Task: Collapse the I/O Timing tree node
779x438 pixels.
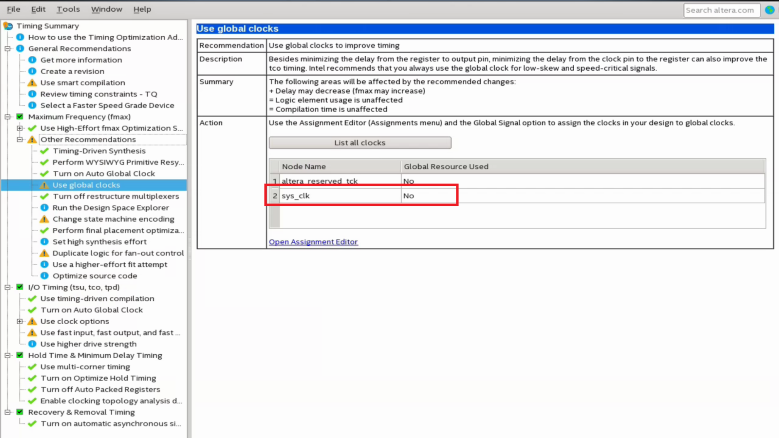Action: point(8,287)
